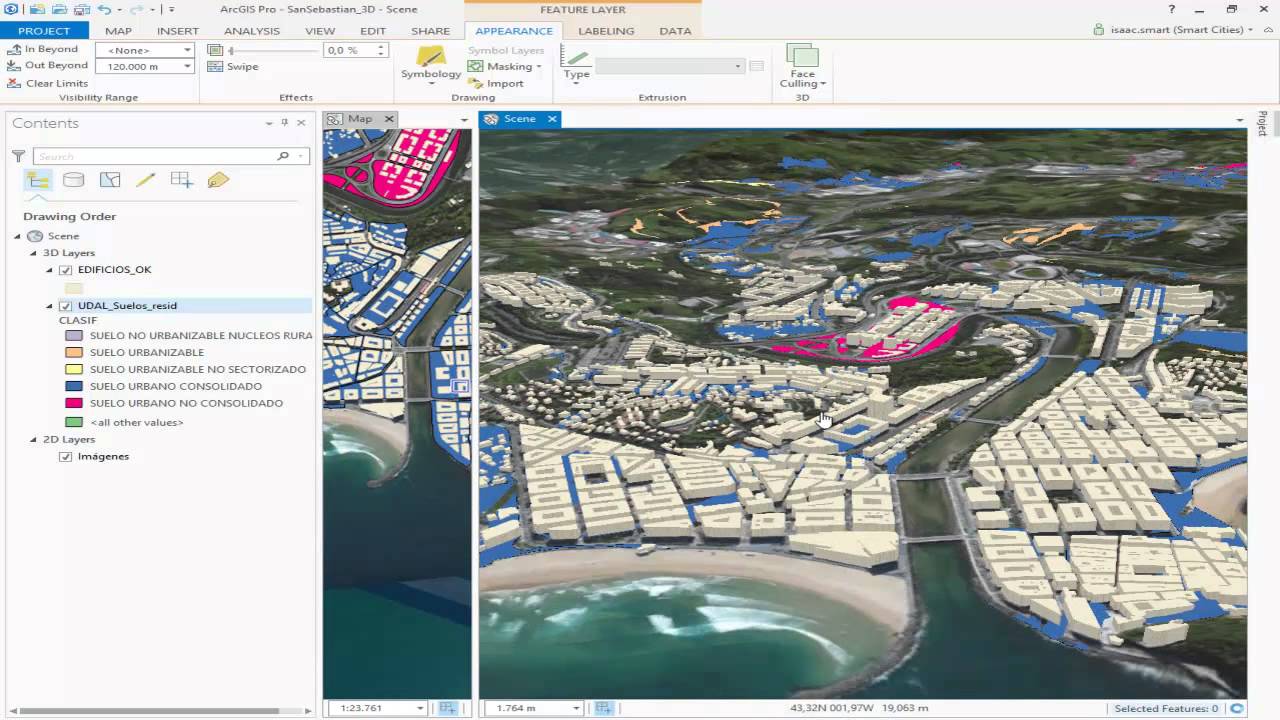This screenshot has width=1280, height=720.
Task: Toggle Imágenes layer visibility checkbox
Action: click(66, 457)
